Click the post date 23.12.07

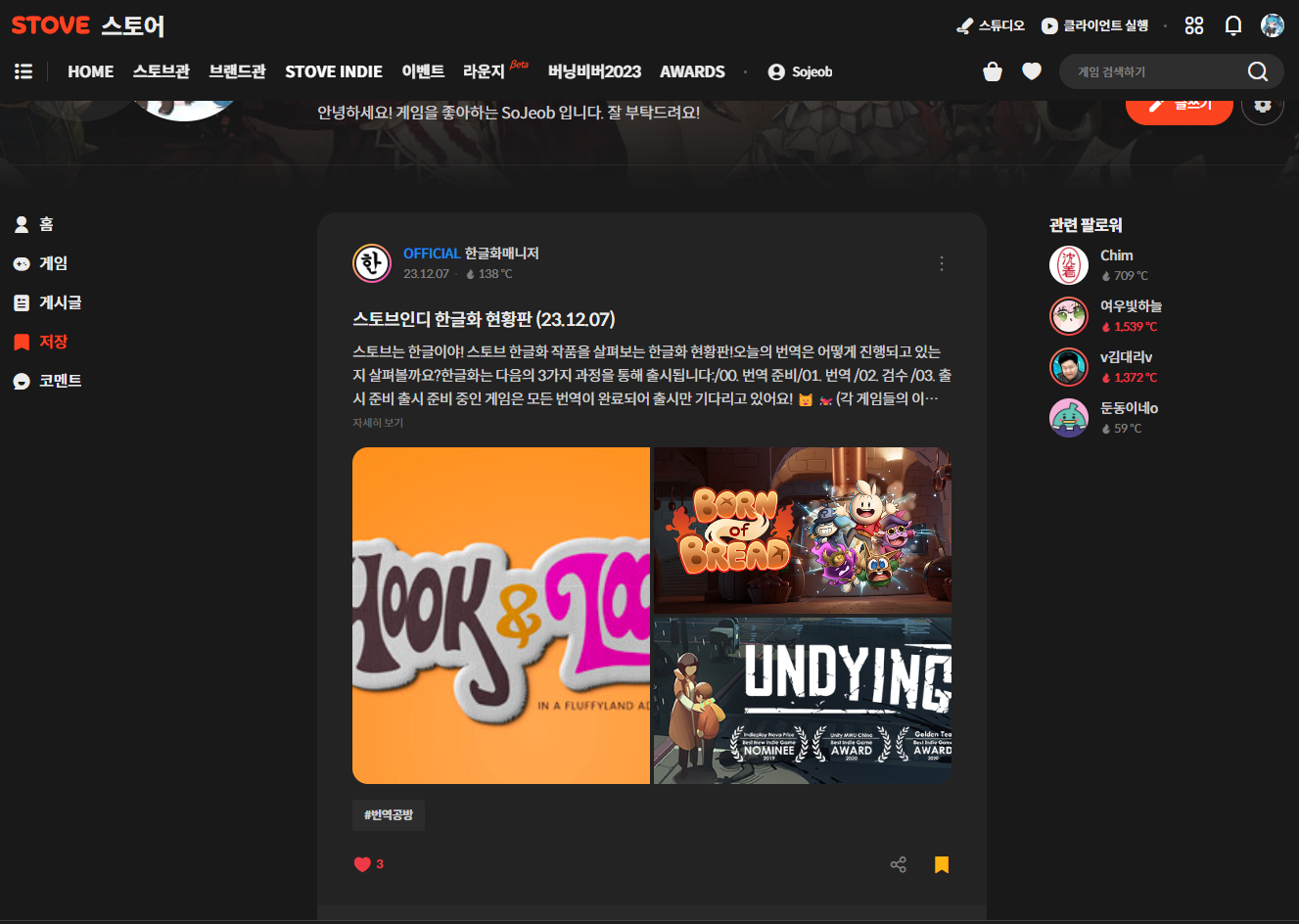(426, 274)
